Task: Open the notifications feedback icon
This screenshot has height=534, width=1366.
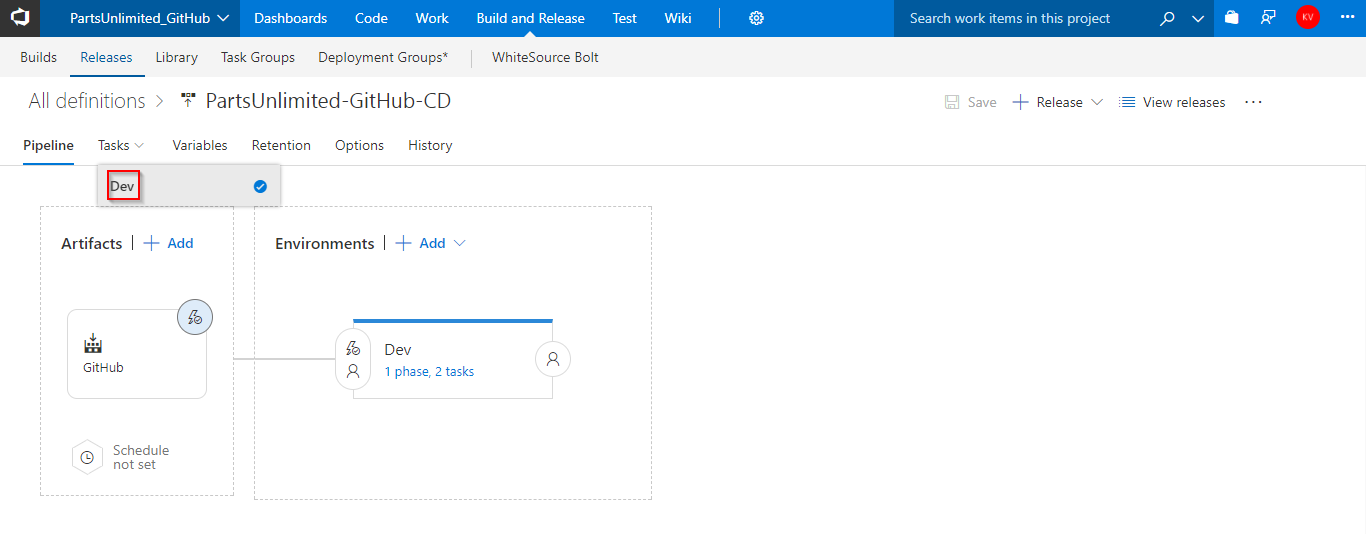Action: [x=1268, y=18]
